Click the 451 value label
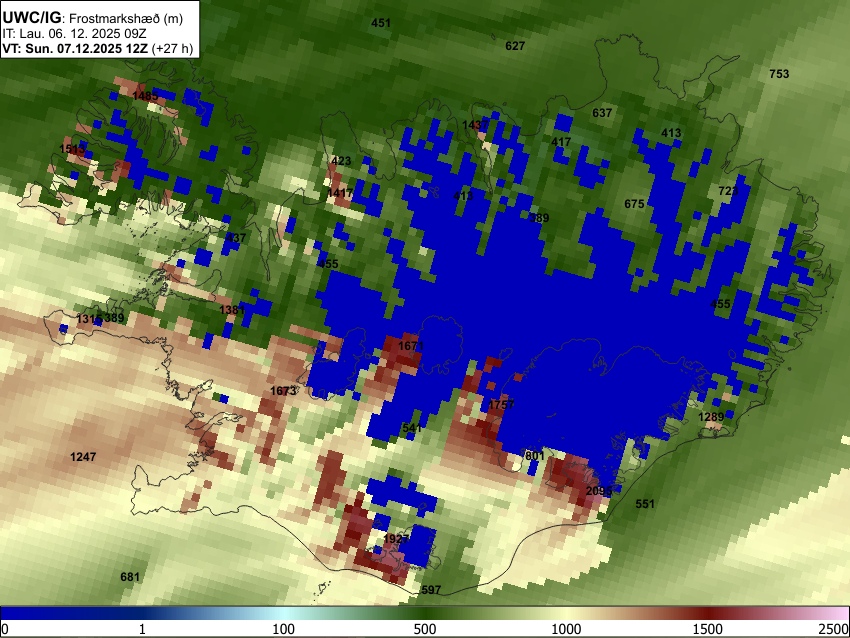850x638 pixels. [381, 23]
